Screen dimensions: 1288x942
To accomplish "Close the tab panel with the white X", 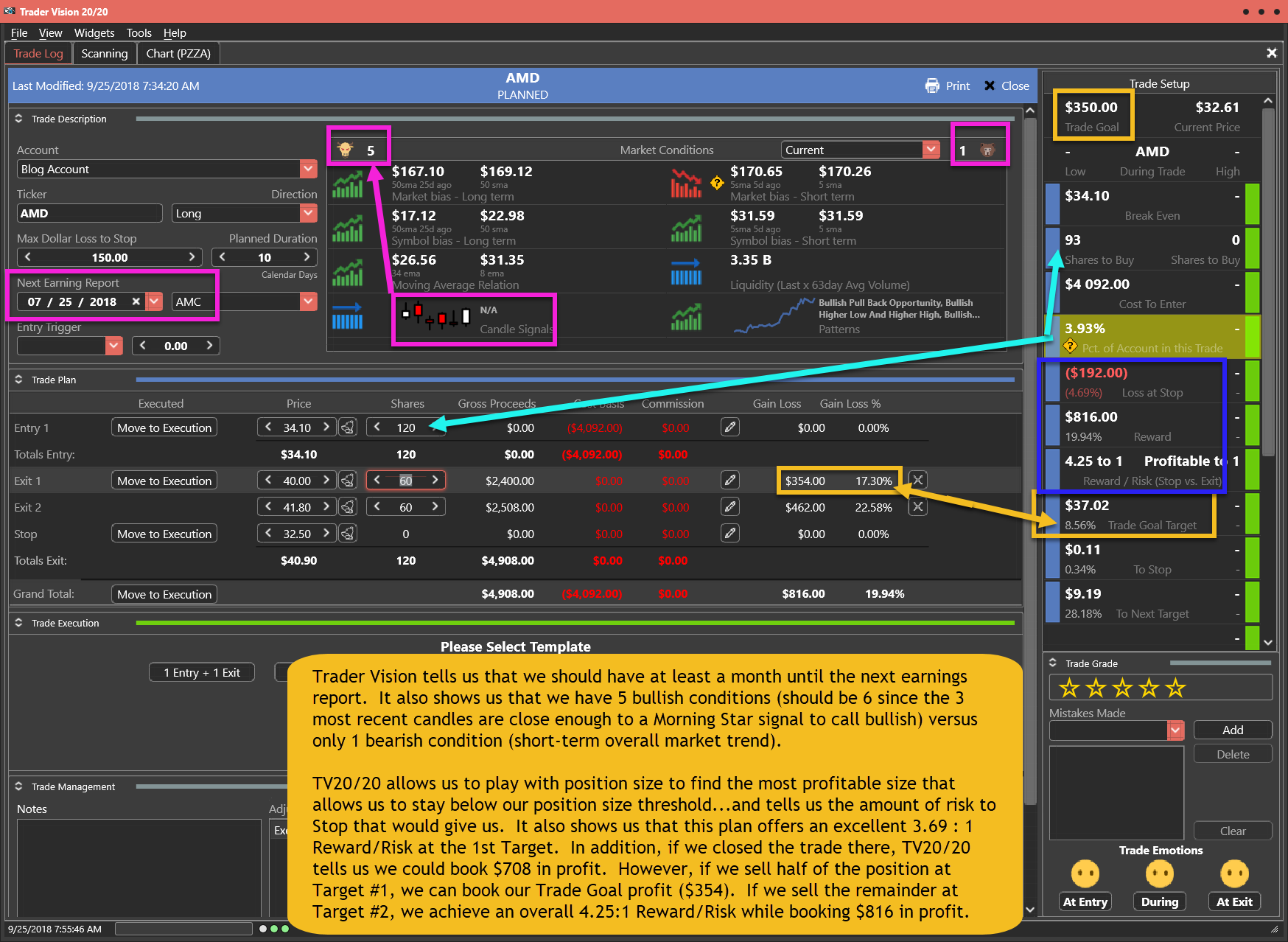I will coord(1271,53).
